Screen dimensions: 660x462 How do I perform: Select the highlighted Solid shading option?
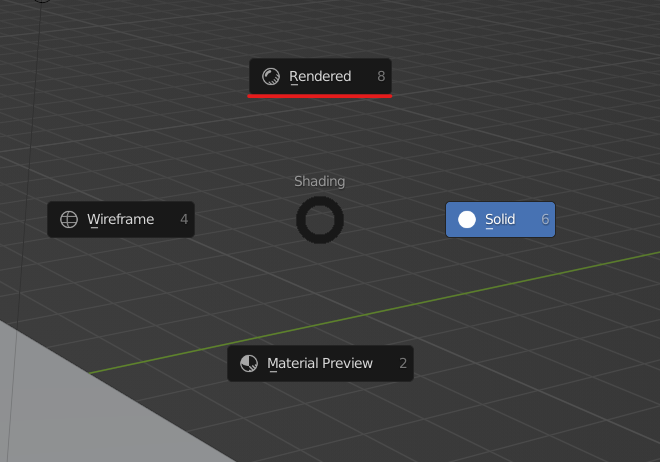click(x=500, y=219)
